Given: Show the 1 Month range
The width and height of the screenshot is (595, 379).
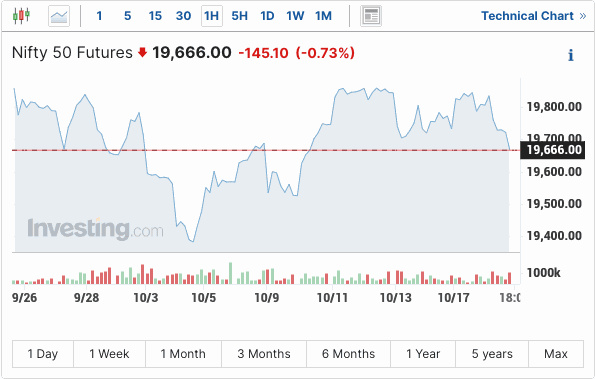Looking at the screenshot, I should click(183, 354).
